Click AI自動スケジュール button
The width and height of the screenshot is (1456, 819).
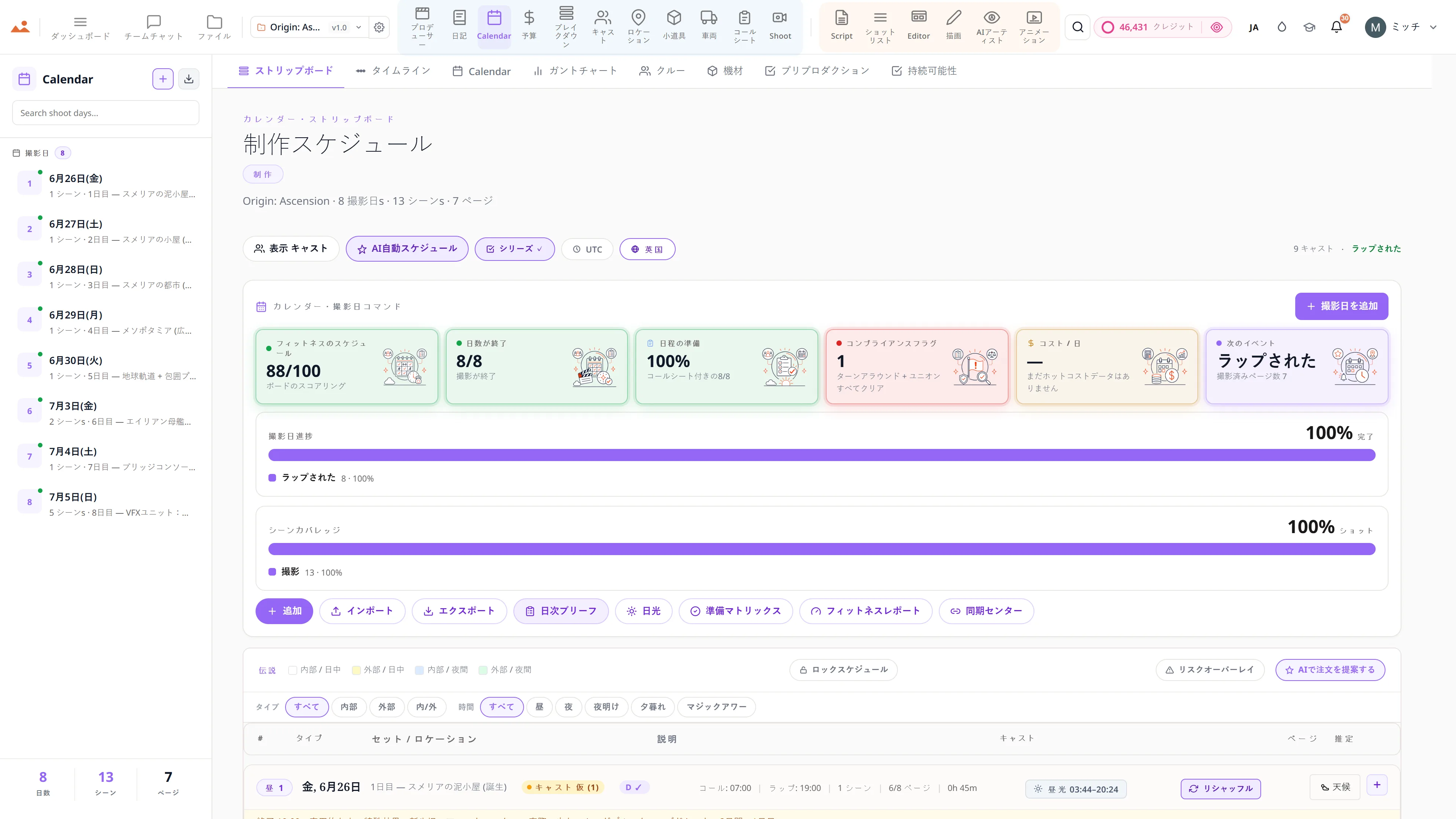[407, 249]
